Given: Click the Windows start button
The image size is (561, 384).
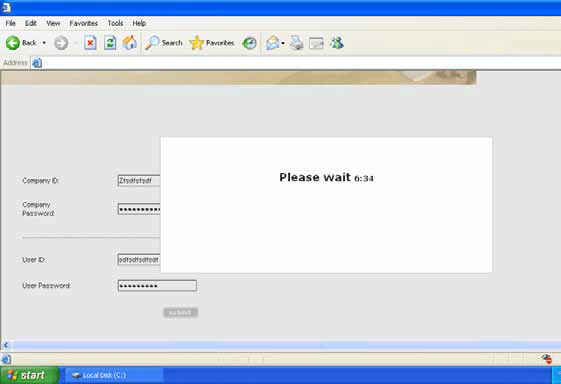Looking at the screenshot, I should (29, 375).
